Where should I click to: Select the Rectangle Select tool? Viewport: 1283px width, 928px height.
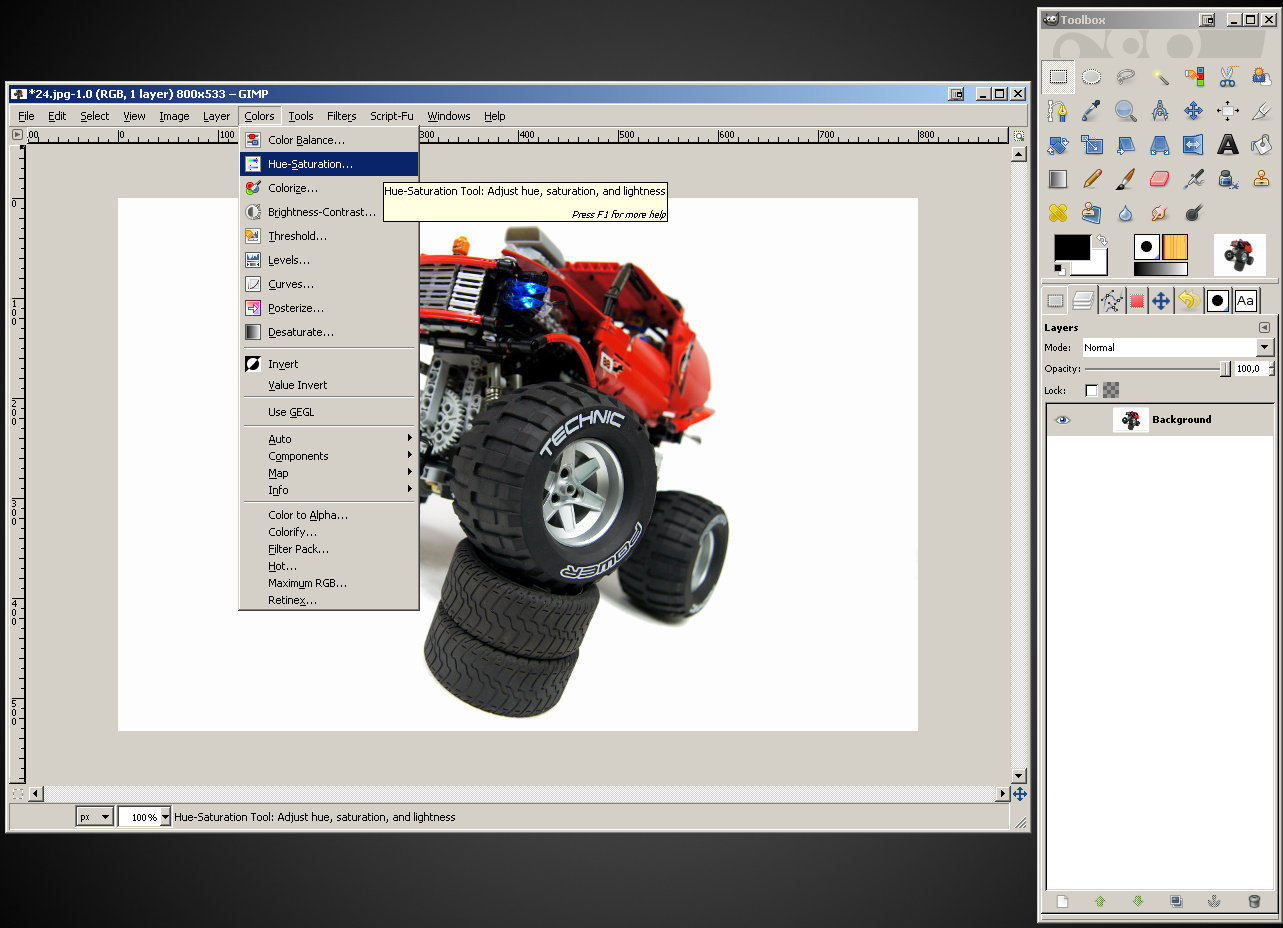point(1058,76)
